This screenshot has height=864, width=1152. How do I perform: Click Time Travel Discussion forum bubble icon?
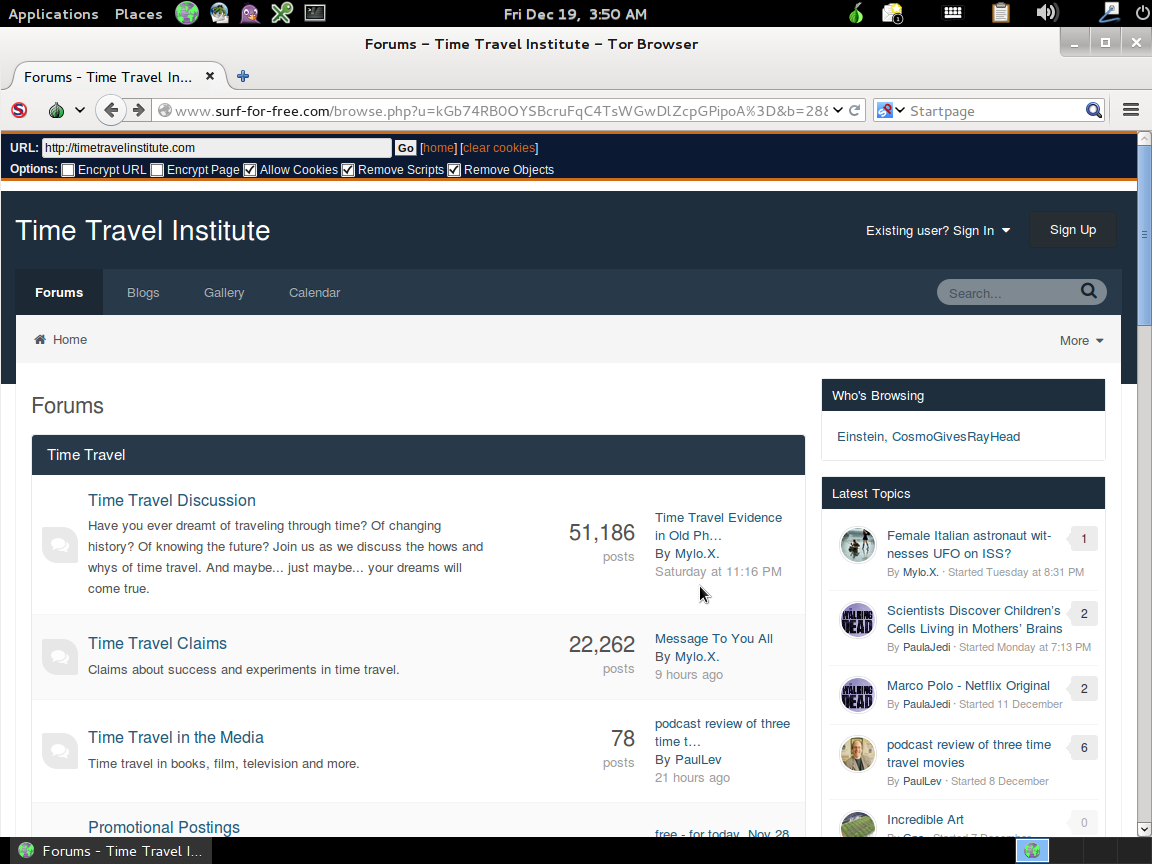60,545
